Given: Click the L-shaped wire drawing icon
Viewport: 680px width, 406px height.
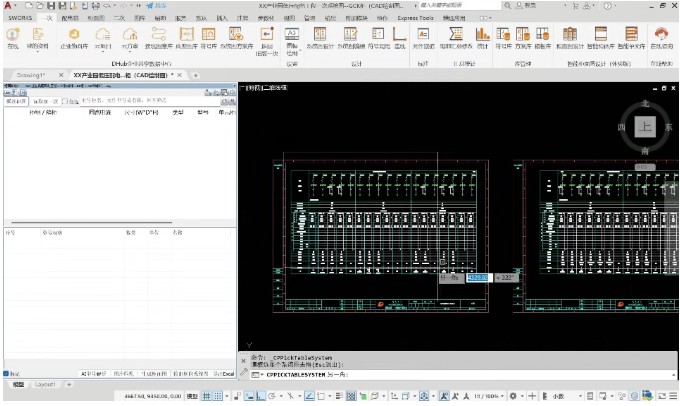Looking at the screenshot, I should [399, 34].
